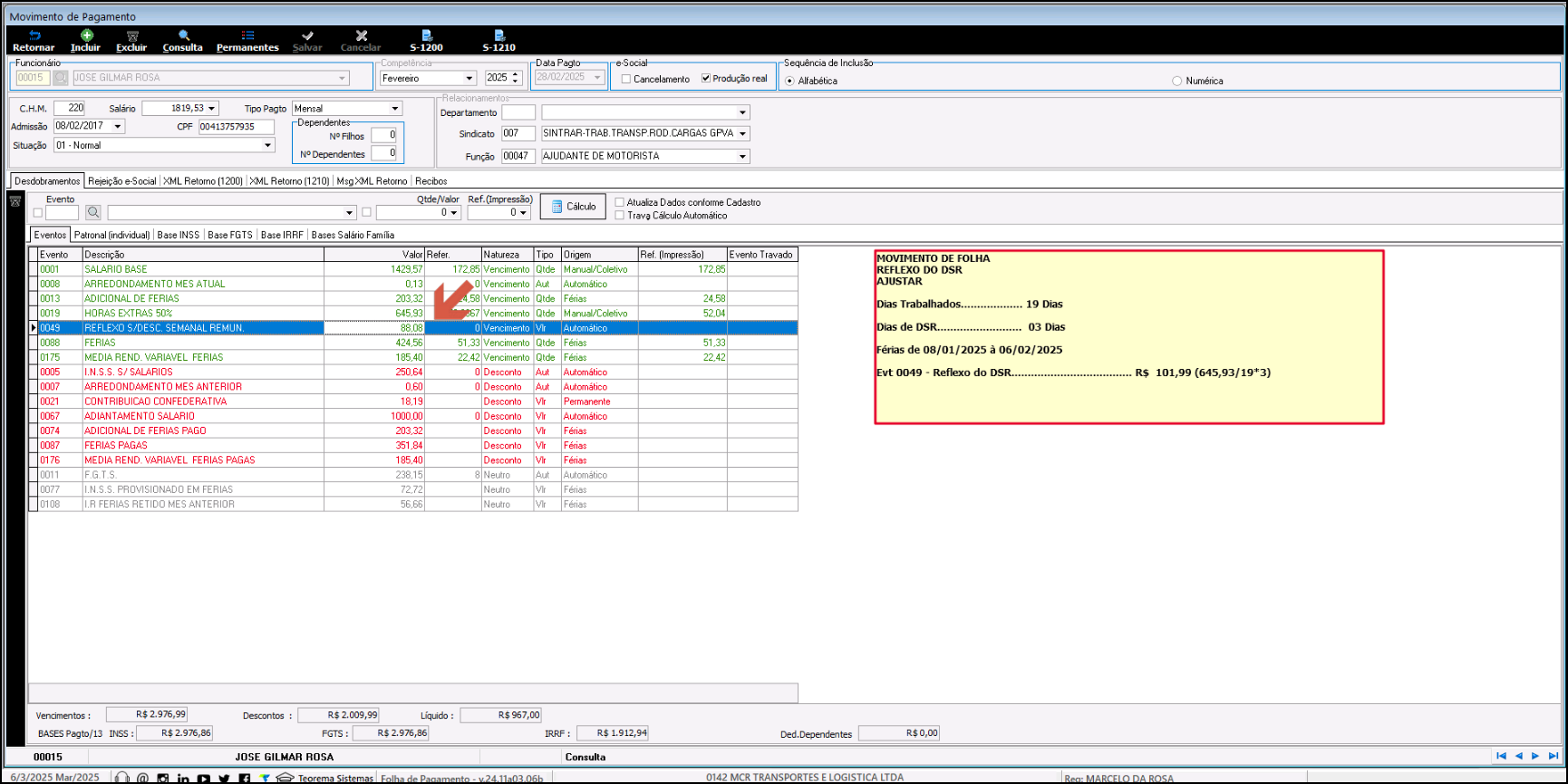The width and height of the screenshot is (1568, 784).
Task: Open the Evento description dropdown
Action: coord(350,212)
